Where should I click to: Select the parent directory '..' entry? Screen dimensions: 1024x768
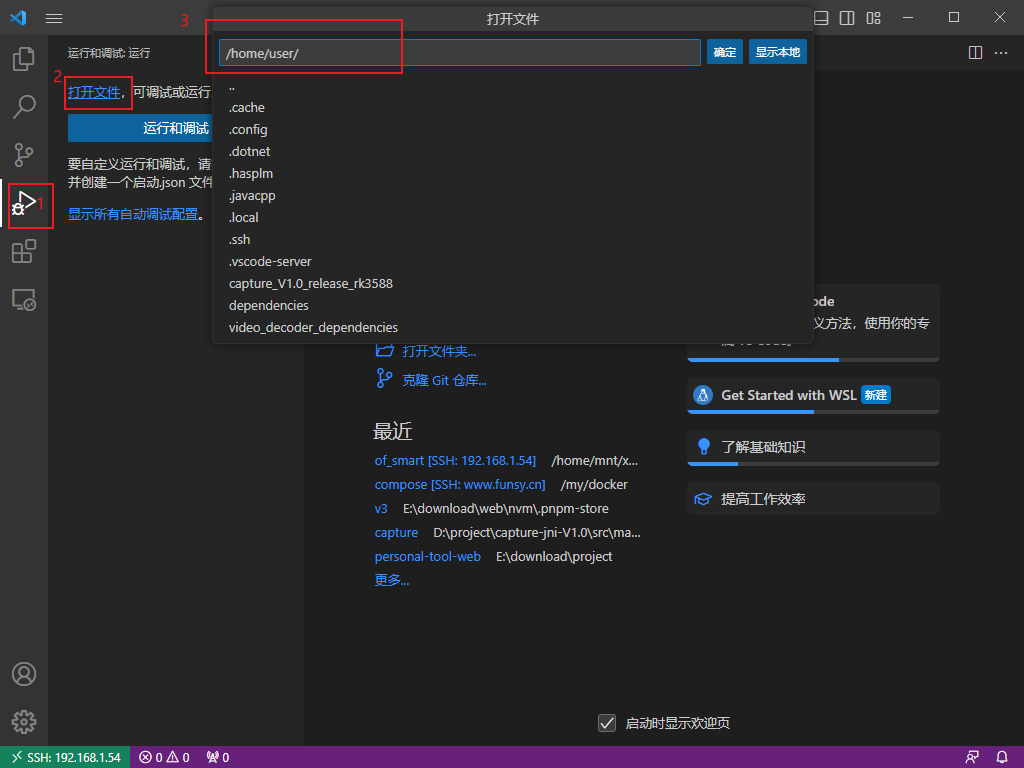513,86
